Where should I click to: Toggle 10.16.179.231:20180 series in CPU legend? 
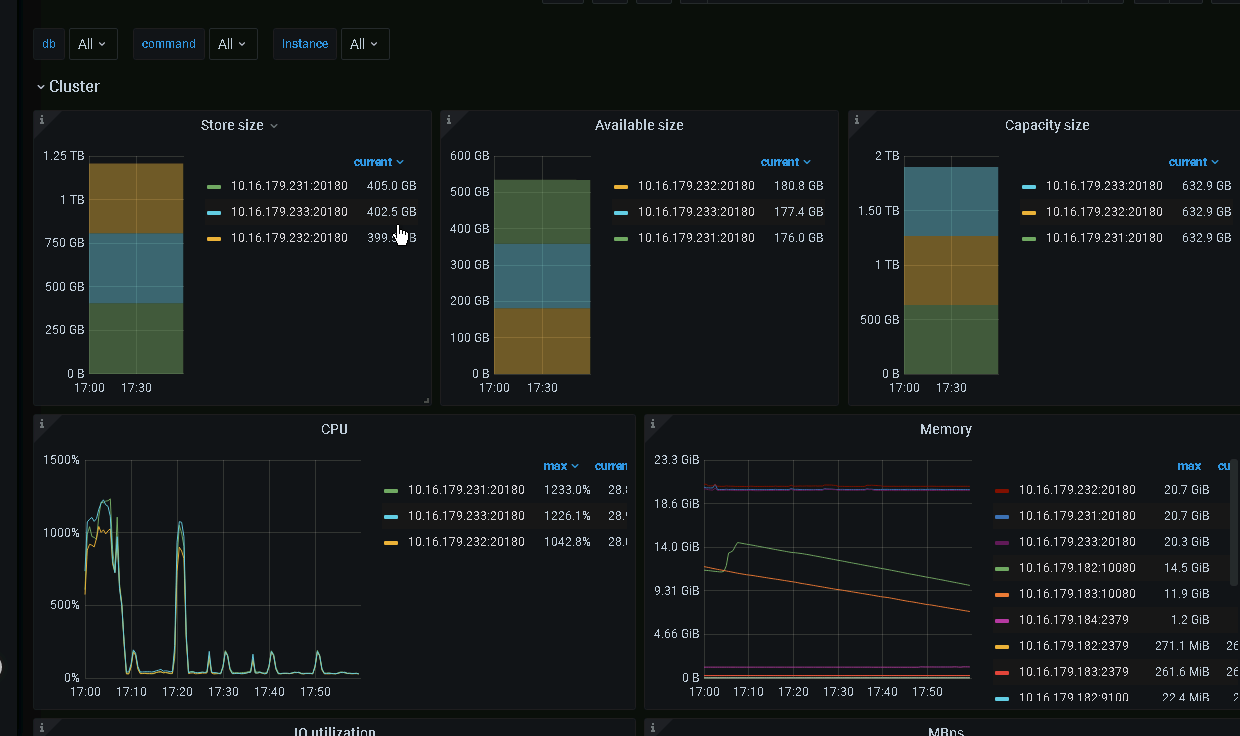click(466, 490)
